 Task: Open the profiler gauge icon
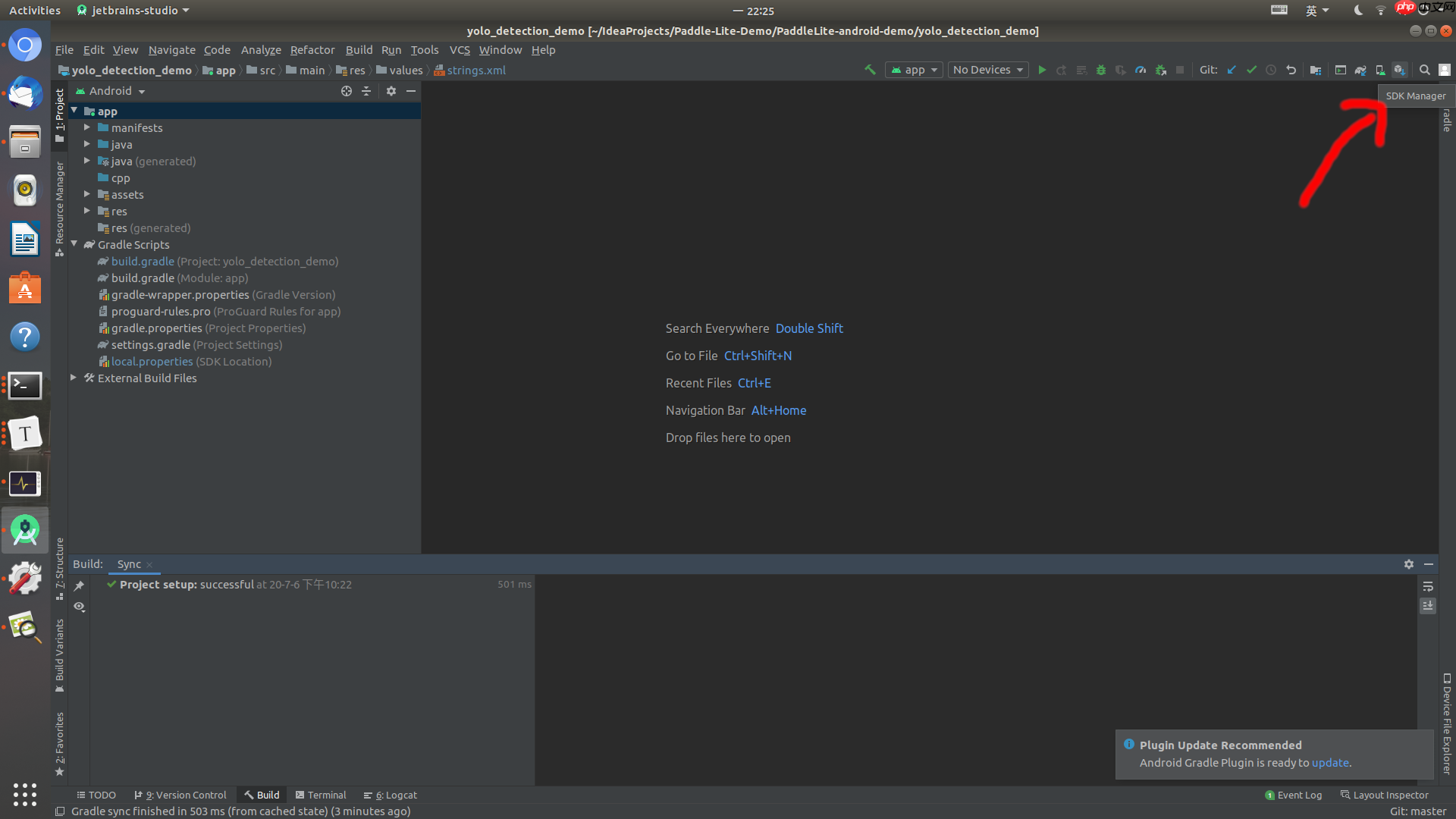click(1141, 70)
